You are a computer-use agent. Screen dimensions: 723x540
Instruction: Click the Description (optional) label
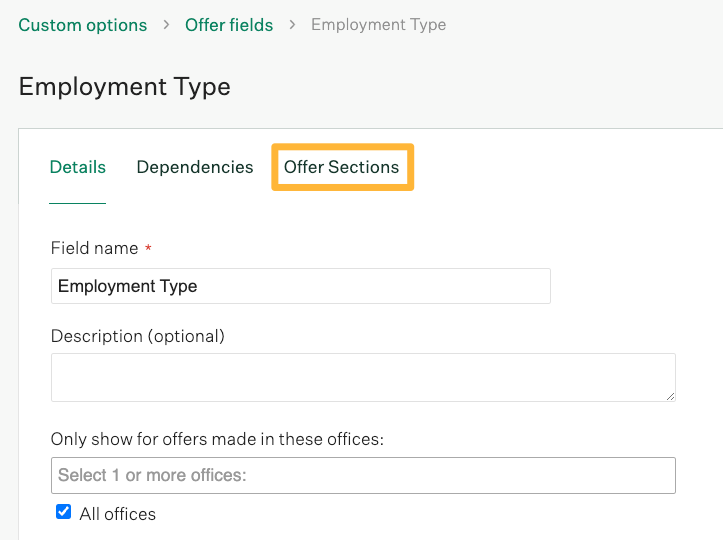138,336
